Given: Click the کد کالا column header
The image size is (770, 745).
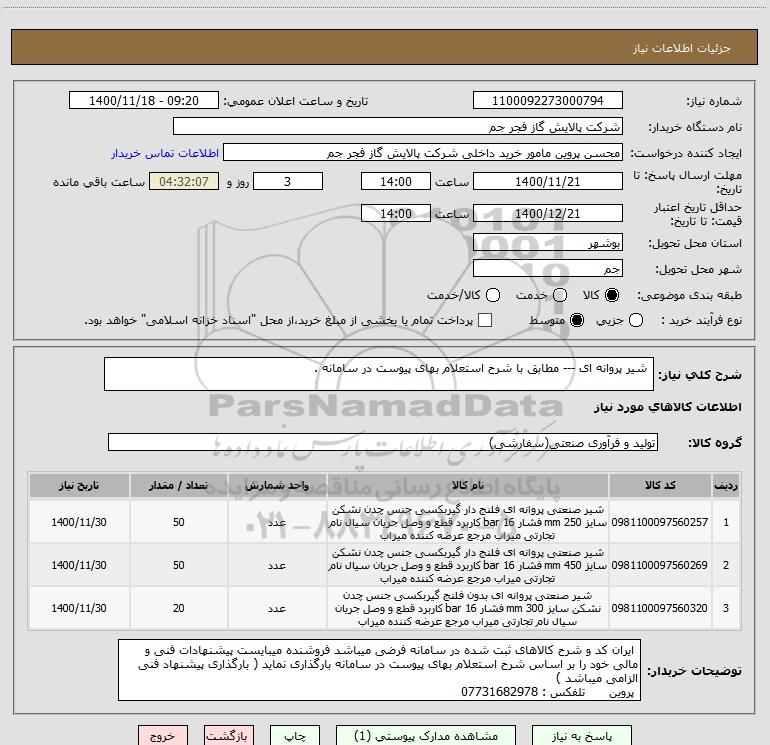Looking at the screenshot, I should tap(660, 485).
